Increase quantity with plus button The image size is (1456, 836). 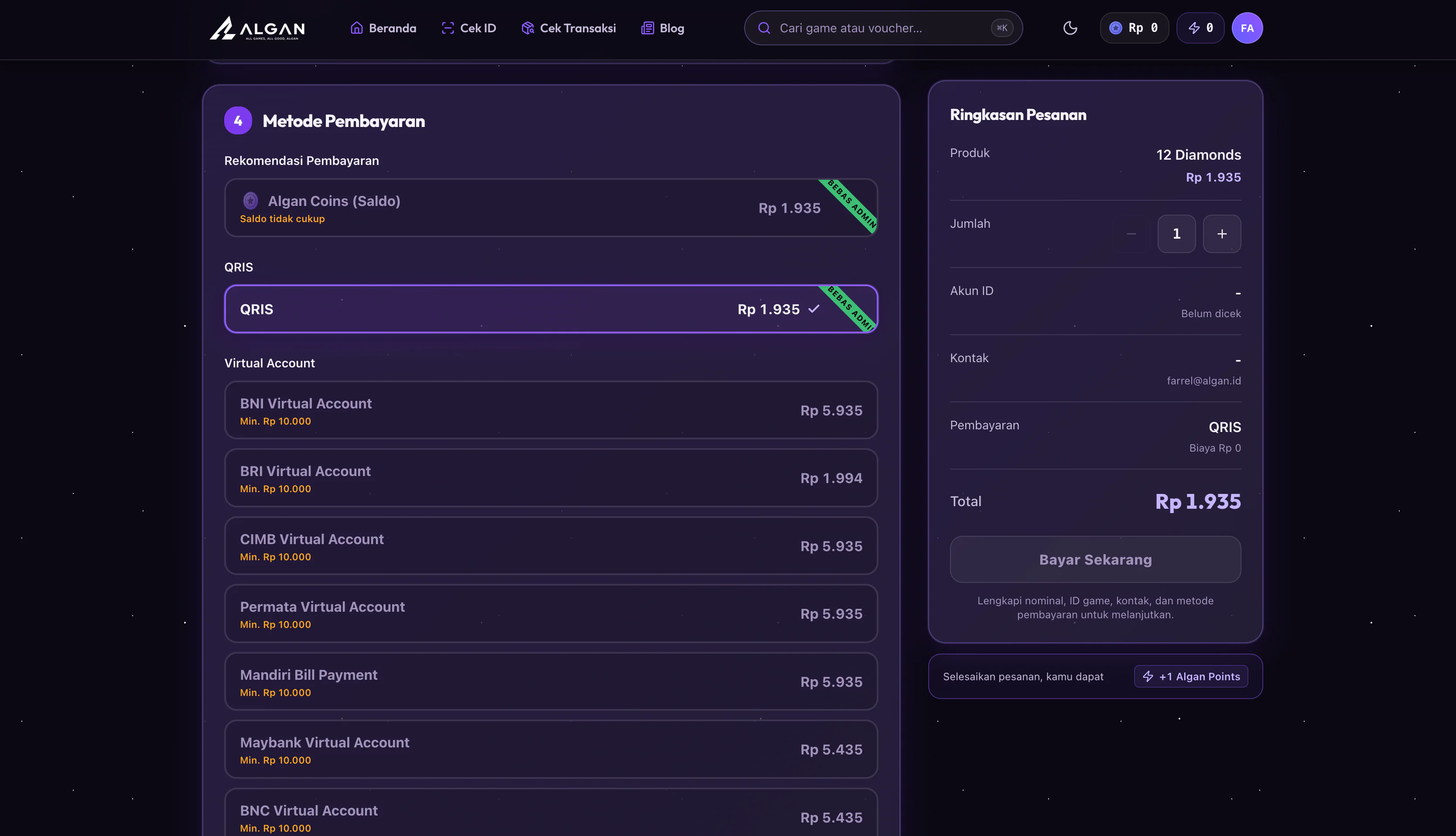pyautogui.click(x=1222, y=234)
